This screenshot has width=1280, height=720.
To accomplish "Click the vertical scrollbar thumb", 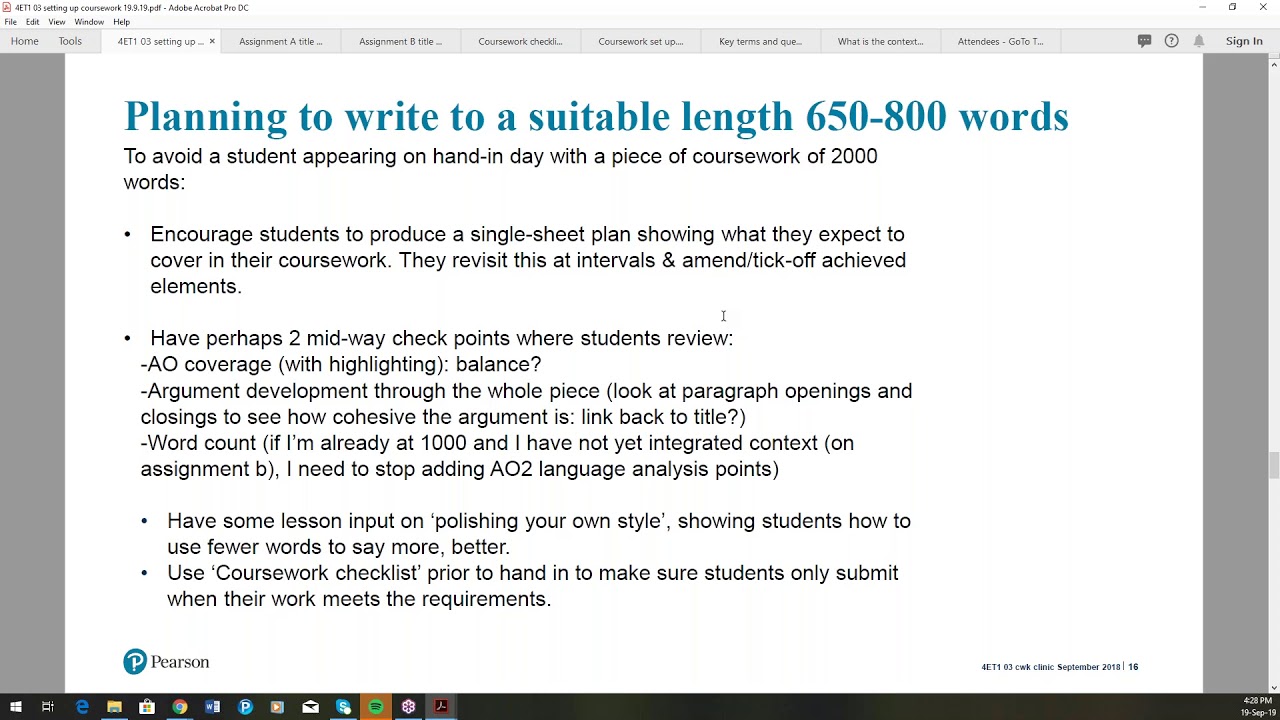I will [x=1274, y=466].
